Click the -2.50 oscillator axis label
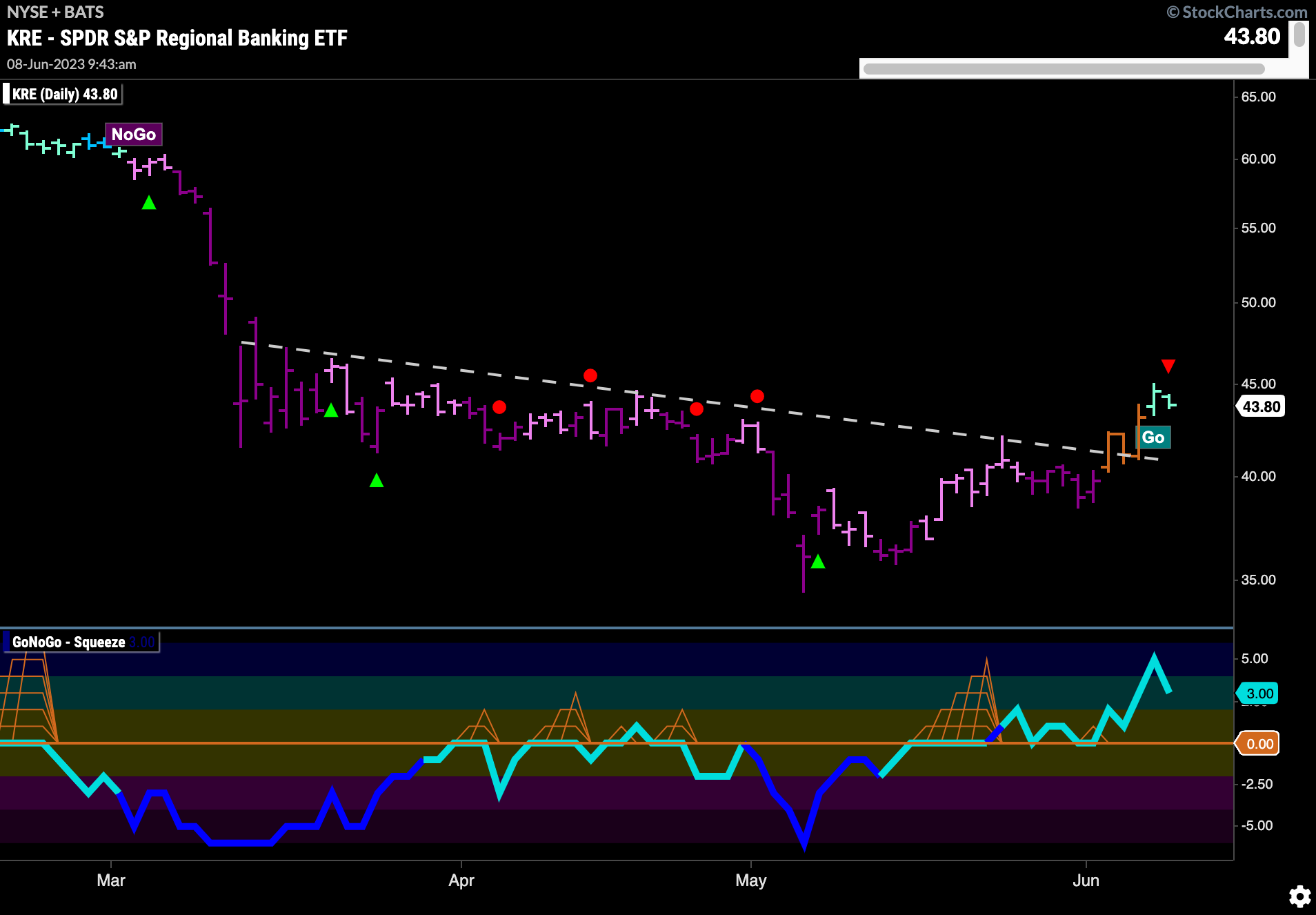 (x=1257, y=784)
